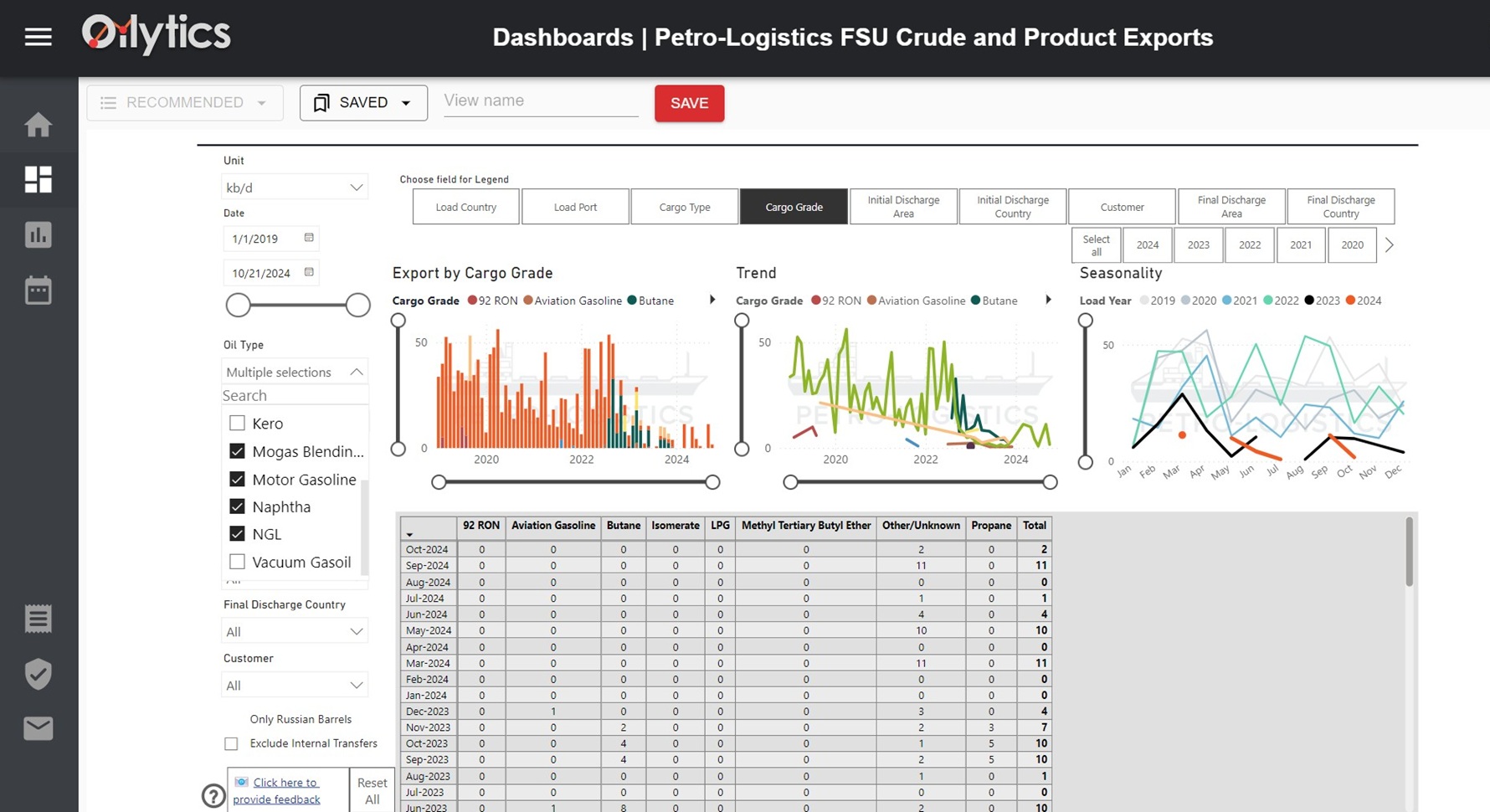Viewport: 1490px width, 812px height.
Task: Uncheck NGL oil type
Action: 238,533
